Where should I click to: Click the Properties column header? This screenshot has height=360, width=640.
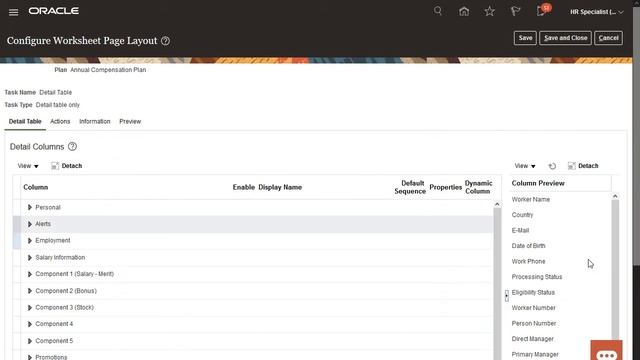pos(445,187)
